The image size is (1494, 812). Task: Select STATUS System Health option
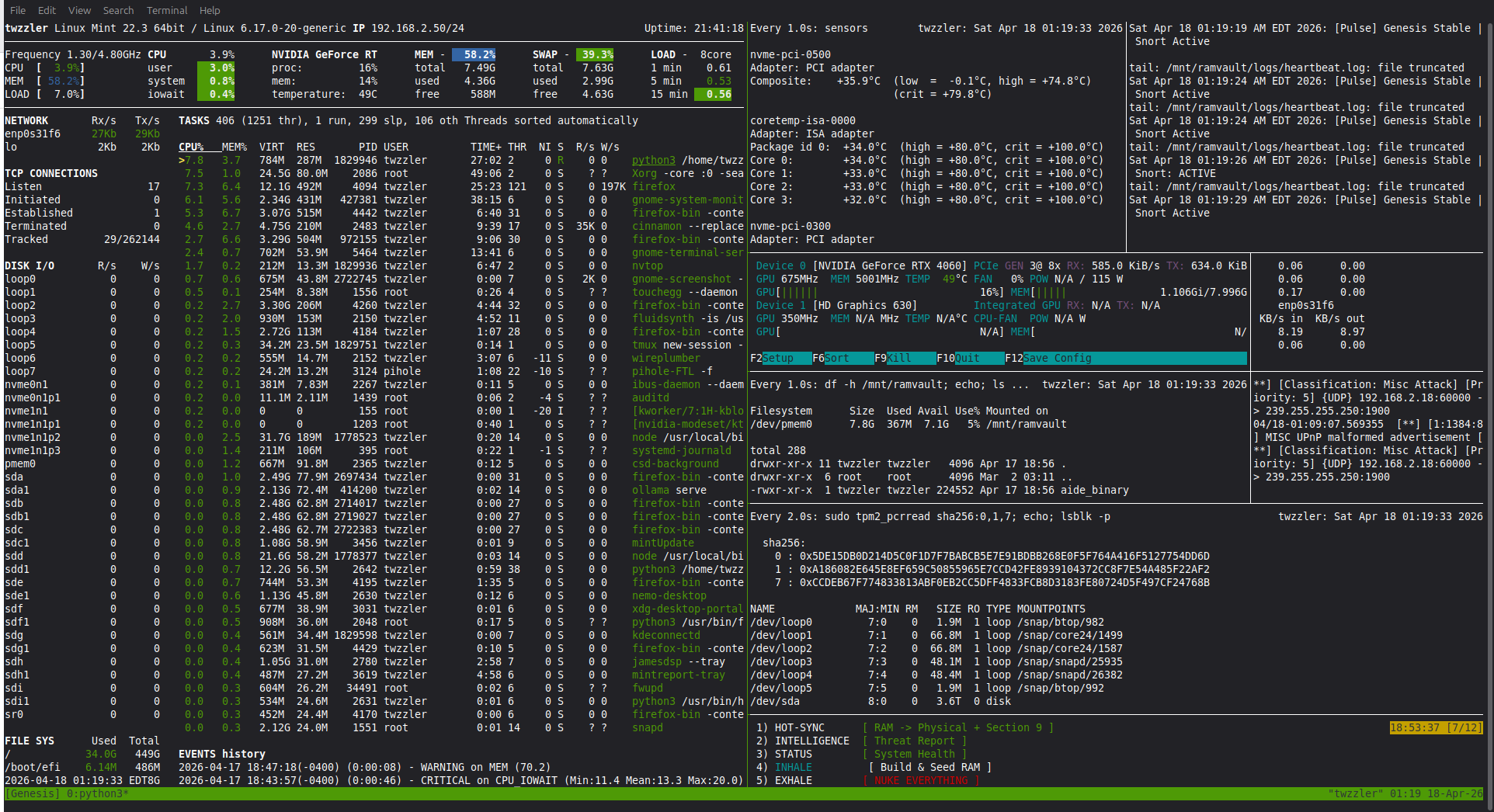[793, 754]
